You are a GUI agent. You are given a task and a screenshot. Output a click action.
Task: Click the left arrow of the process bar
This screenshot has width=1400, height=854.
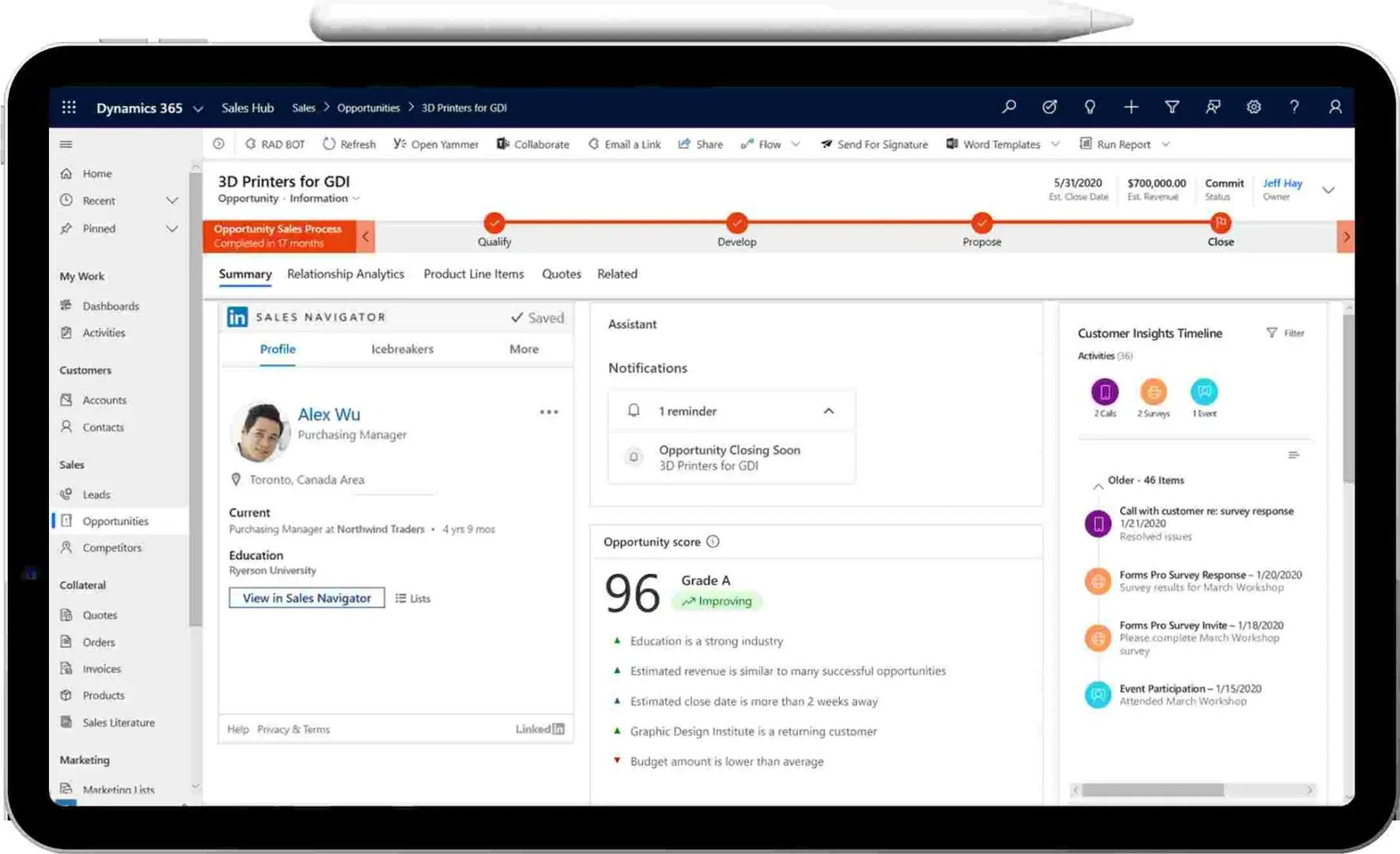point(366,236)
